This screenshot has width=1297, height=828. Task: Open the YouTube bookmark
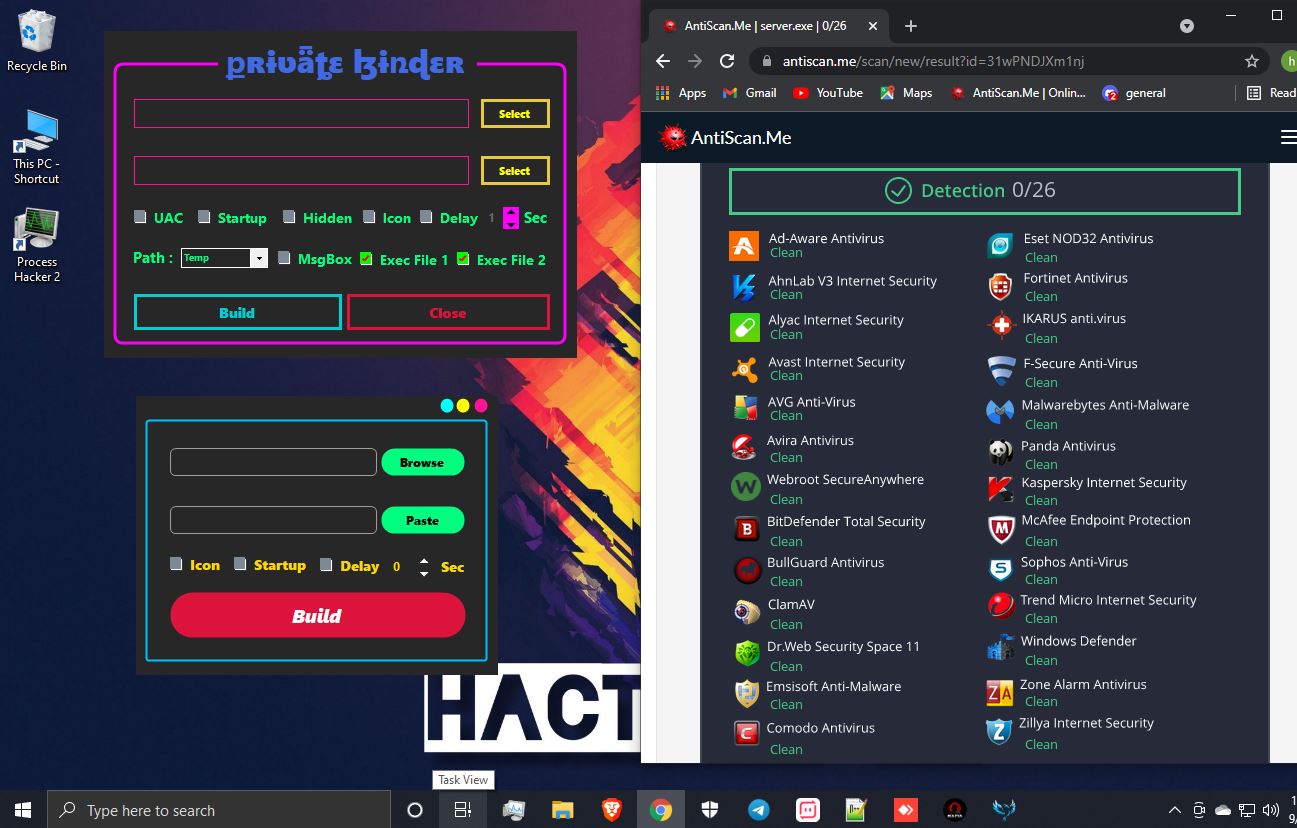click(828, 93)
